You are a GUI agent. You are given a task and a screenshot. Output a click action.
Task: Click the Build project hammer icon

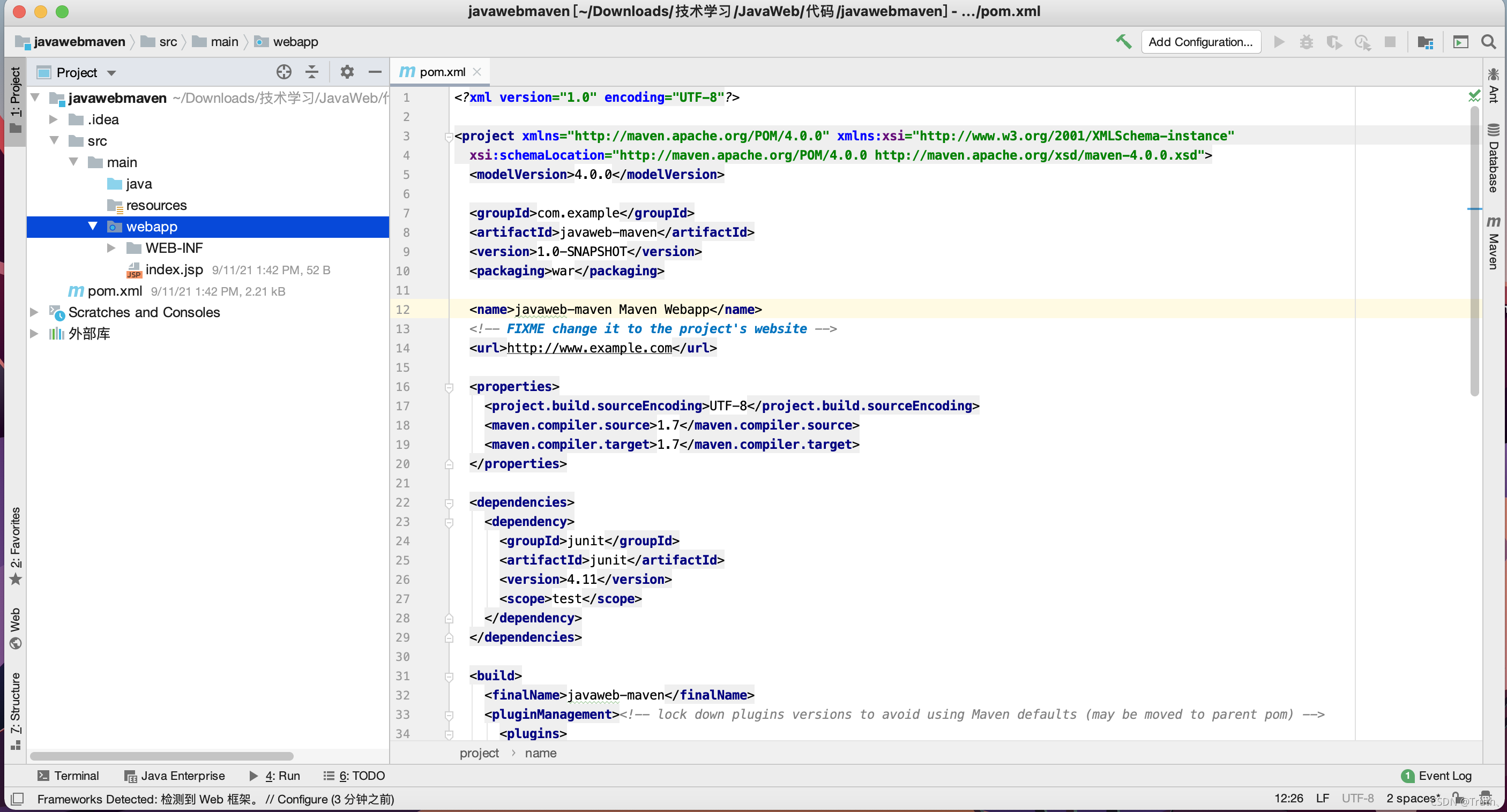tap(1123, 41)
